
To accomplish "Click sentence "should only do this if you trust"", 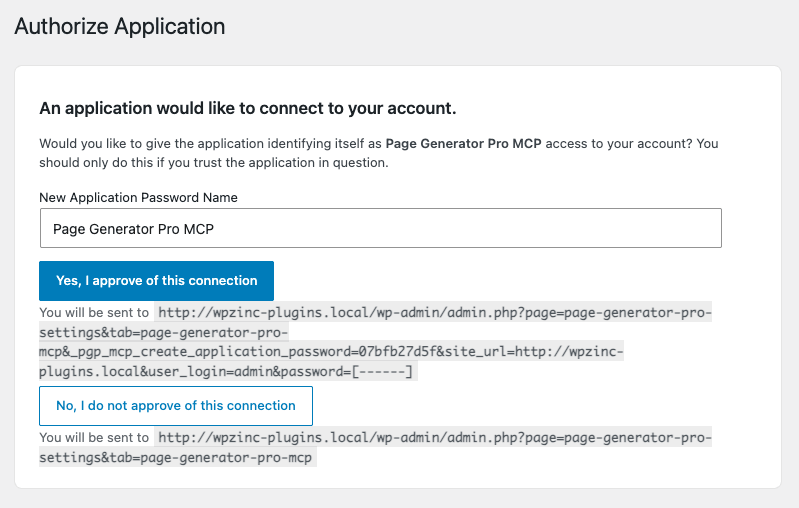I will [x=214, y=163].
